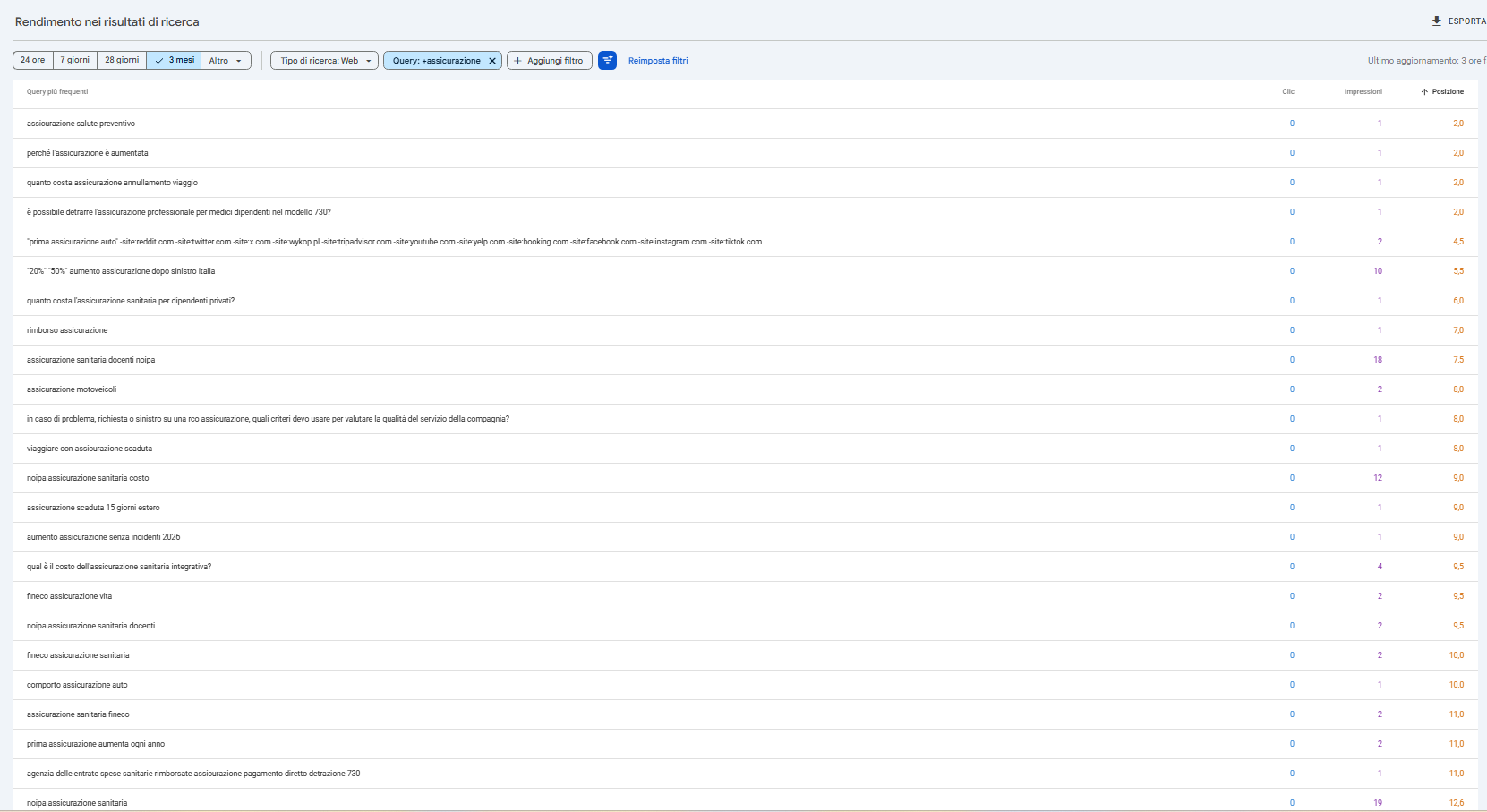Screen dimensions: 1487x812
Task: Open row 'comporto assicurazione auto'
Action: 745,685
